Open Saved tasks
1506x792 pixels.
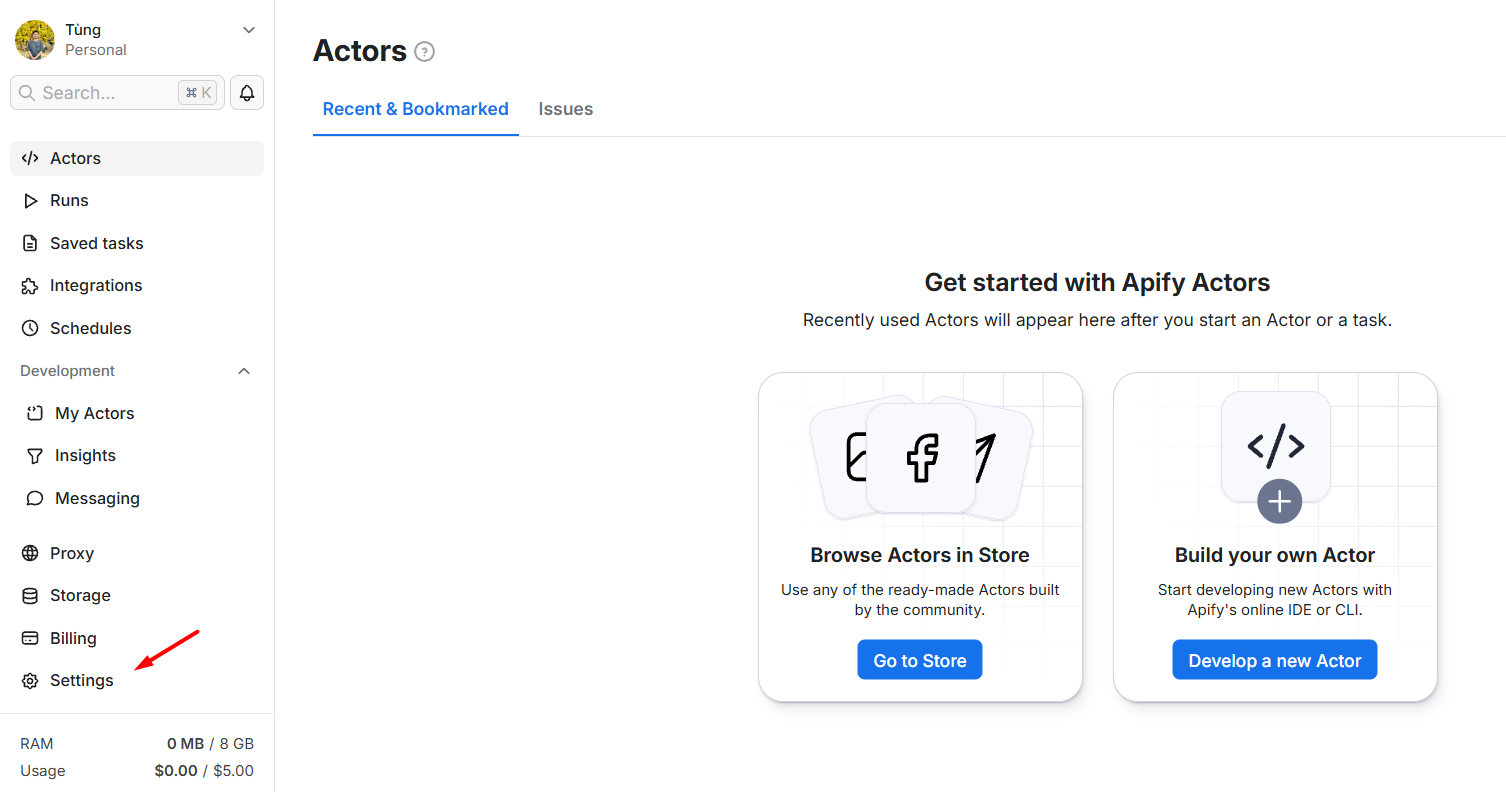coord(95,242)
